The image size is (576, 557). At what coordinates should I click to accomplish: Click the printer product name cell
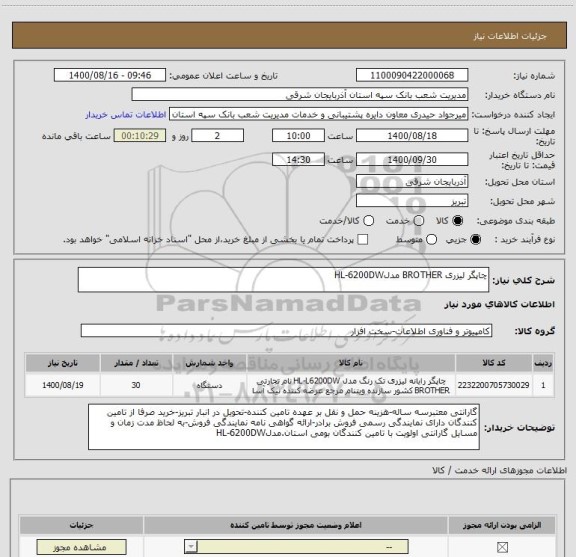pos(351,385)
